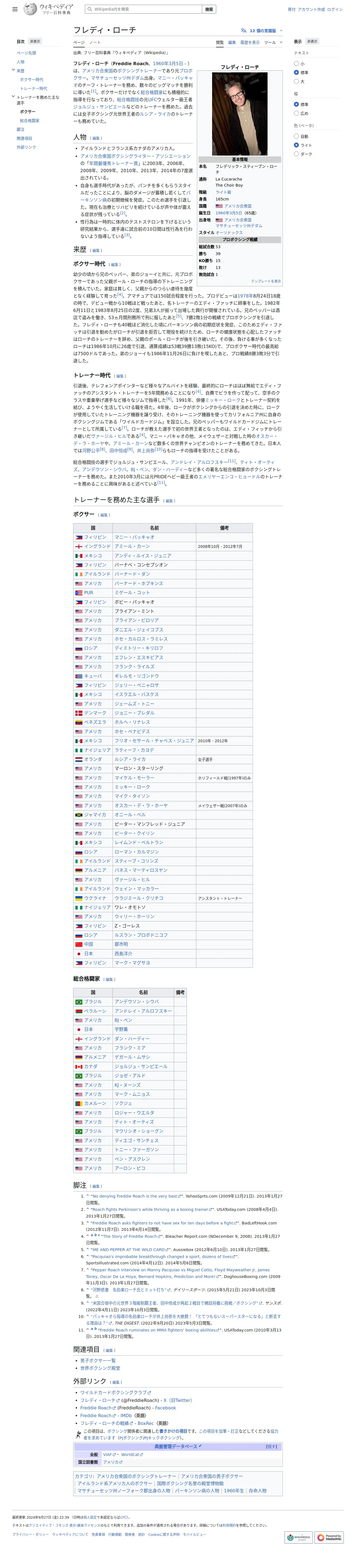Open the ワイルドカードボクシングクラブ external link
This screenshot has height=1568, width=356.
coord(116,1393)
